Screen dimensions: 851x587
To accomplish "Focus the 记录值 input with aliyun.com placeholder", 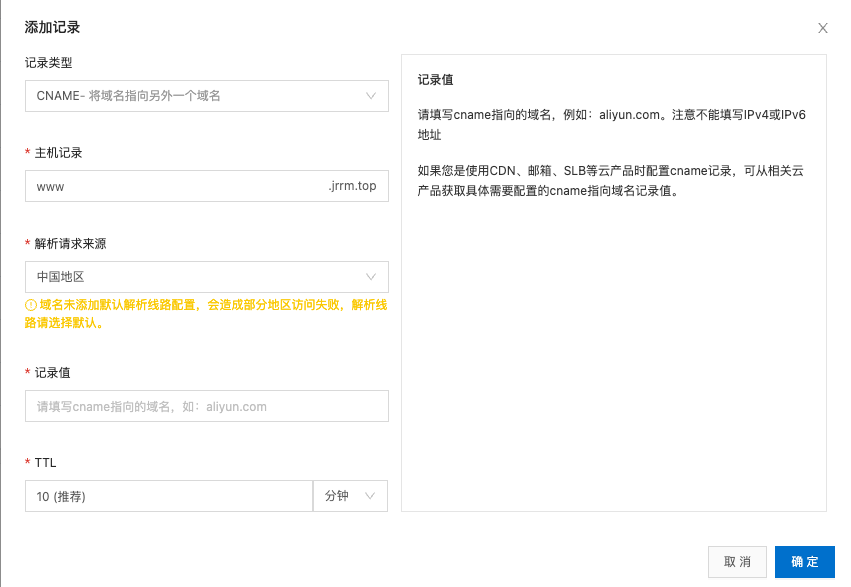I will [x=206, y=406].
